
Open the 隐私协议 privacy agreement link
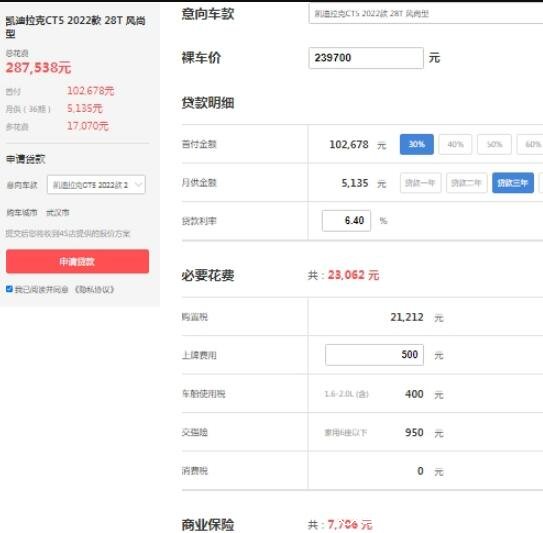[x=94, y=289]
